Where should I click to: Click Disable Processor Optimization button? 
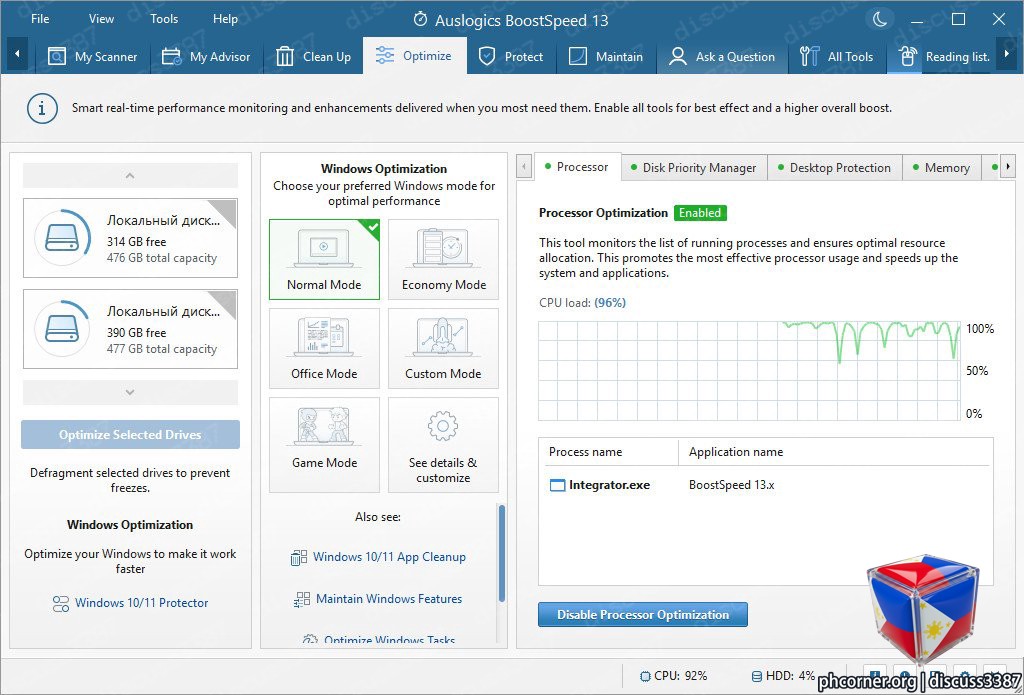(x=643, y=615)
